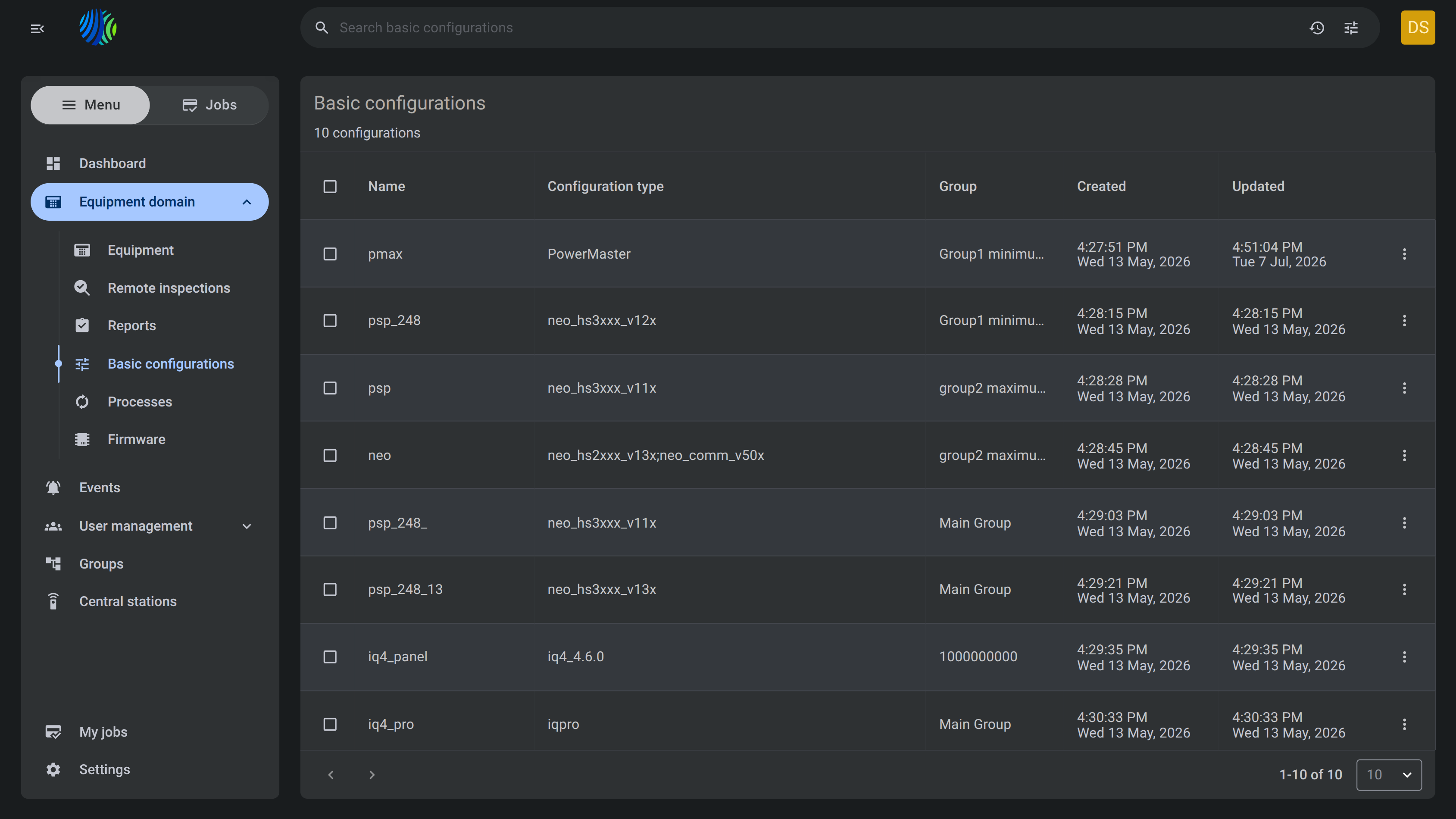Click the neo_hs3xxx_v12x type cell
Viewport: 1456px width, 819px height.
pos(601,320)
